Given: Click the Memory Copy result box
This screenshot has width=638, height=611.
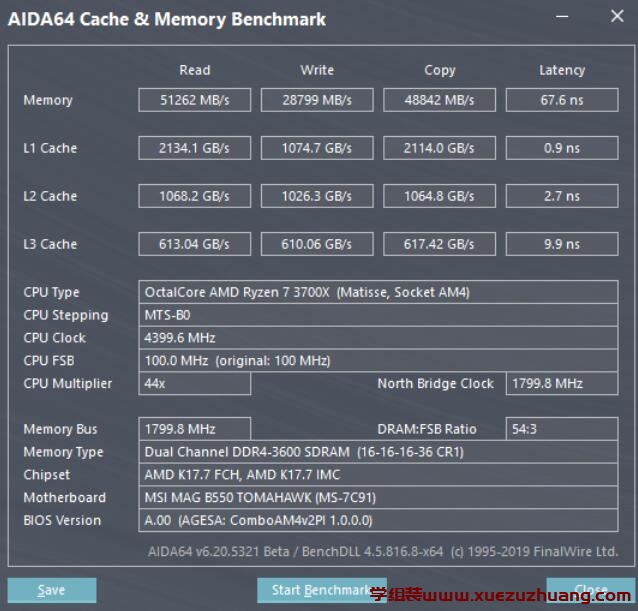Looking at the screenshot, I should 439,100.
